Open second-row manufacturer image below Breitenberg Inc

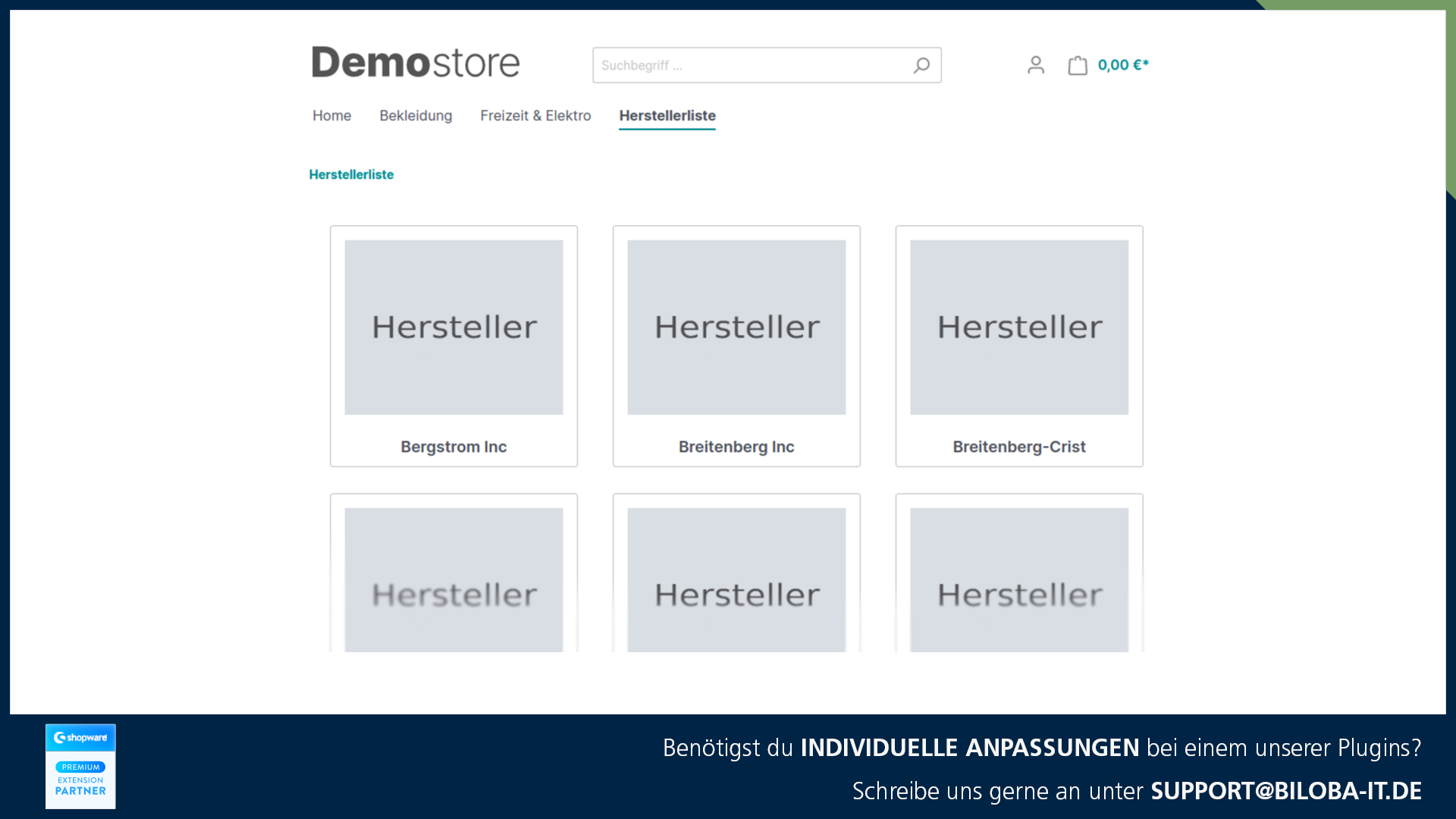[x=736, y=580]
